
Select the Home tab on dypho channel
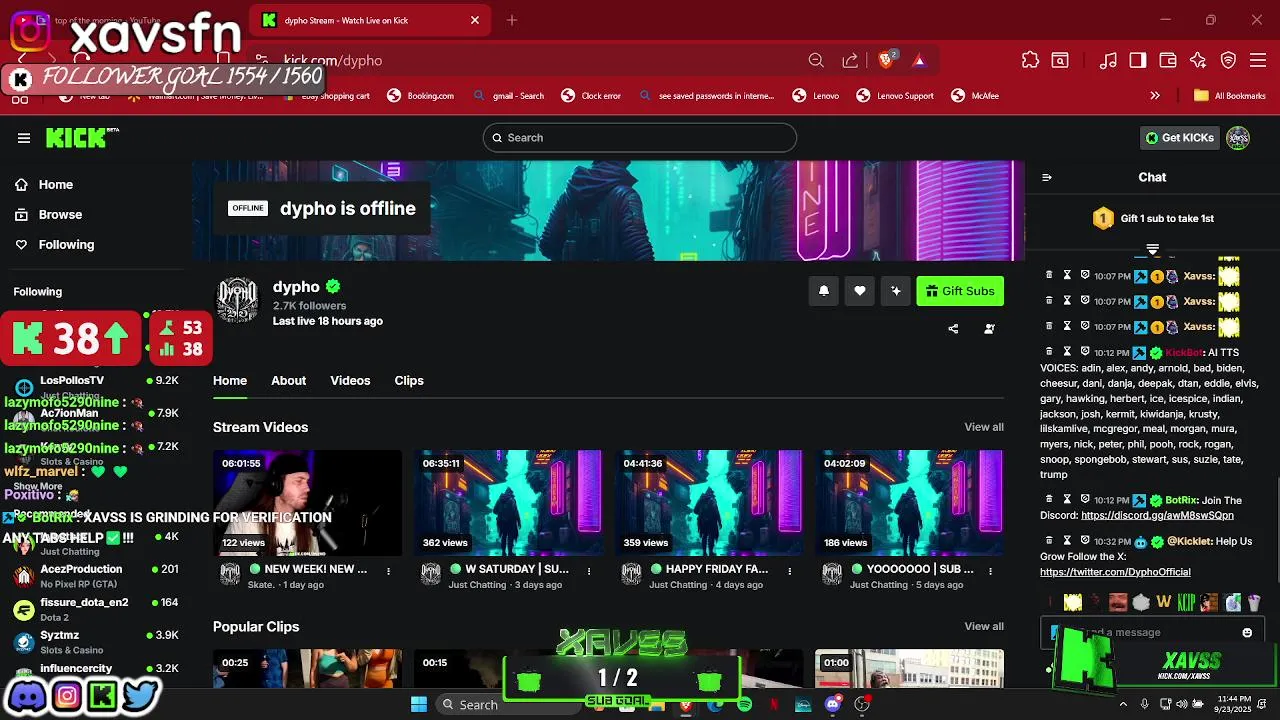click(230, 381)
